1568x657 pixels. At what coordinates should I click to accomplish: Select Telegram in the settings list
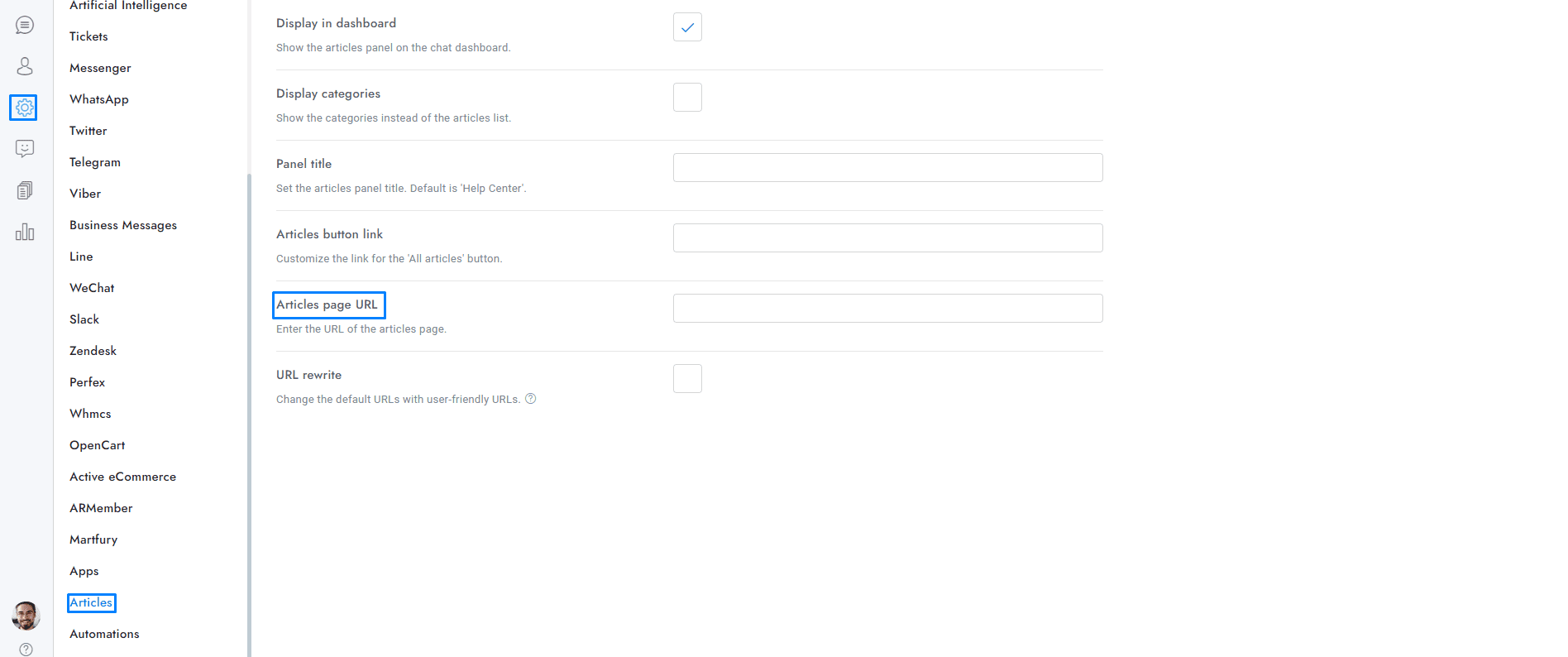(95, 162)
